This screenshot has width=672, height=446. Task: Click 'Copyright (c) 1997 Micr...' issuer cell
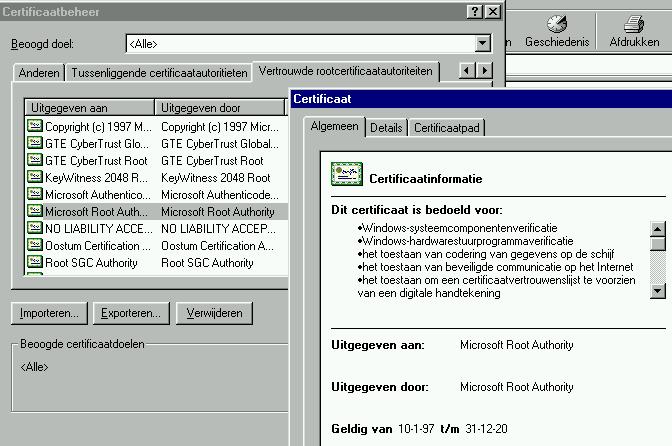(220, 127)
